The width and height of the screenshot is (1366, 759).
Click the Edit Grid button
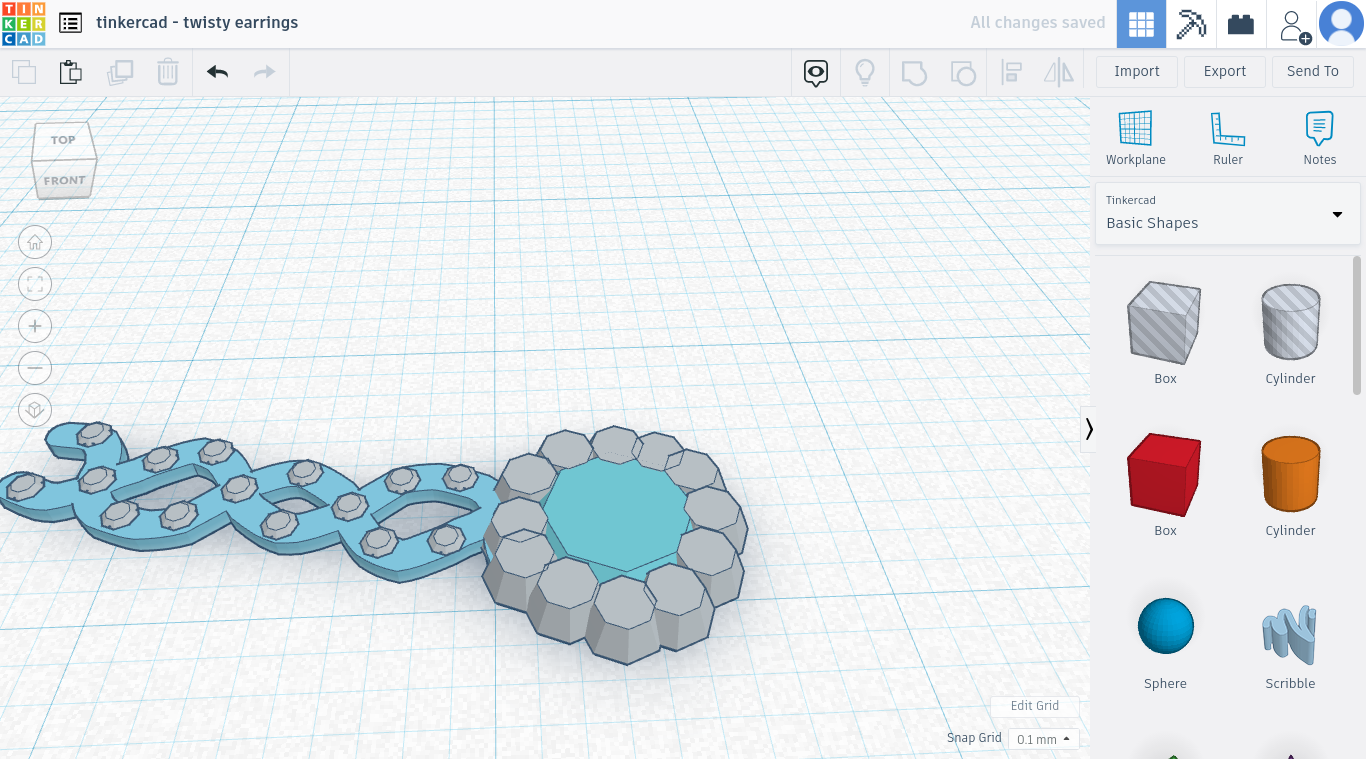pyautogui.click(x=1034, y=706)
